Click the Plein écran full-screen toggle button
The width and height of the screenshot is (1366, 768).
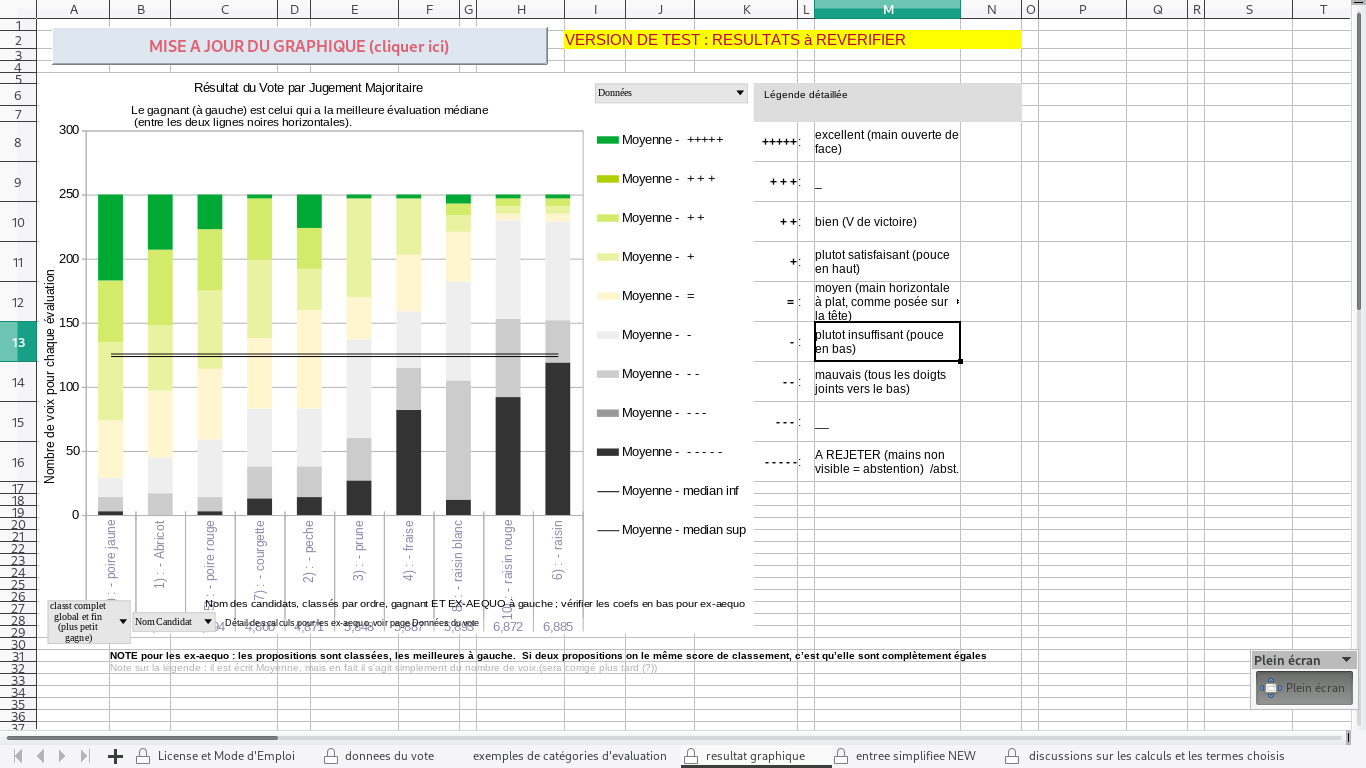(x=1304, y=688)
